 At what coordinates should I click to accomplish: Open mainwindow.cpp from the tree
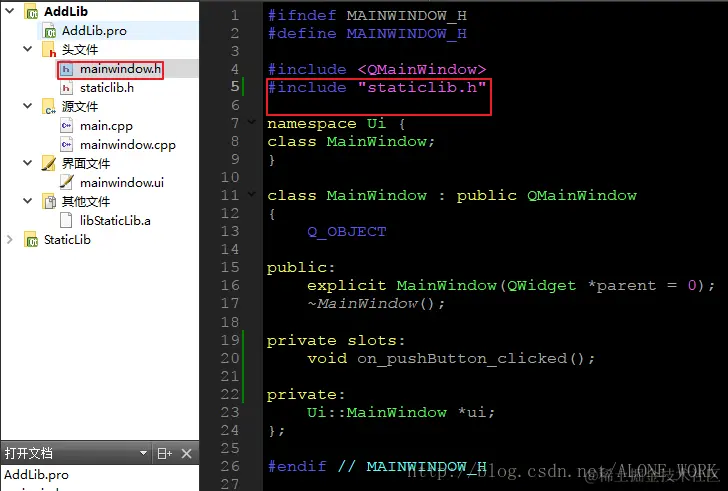pyautogui.click(x=128, y=145)
